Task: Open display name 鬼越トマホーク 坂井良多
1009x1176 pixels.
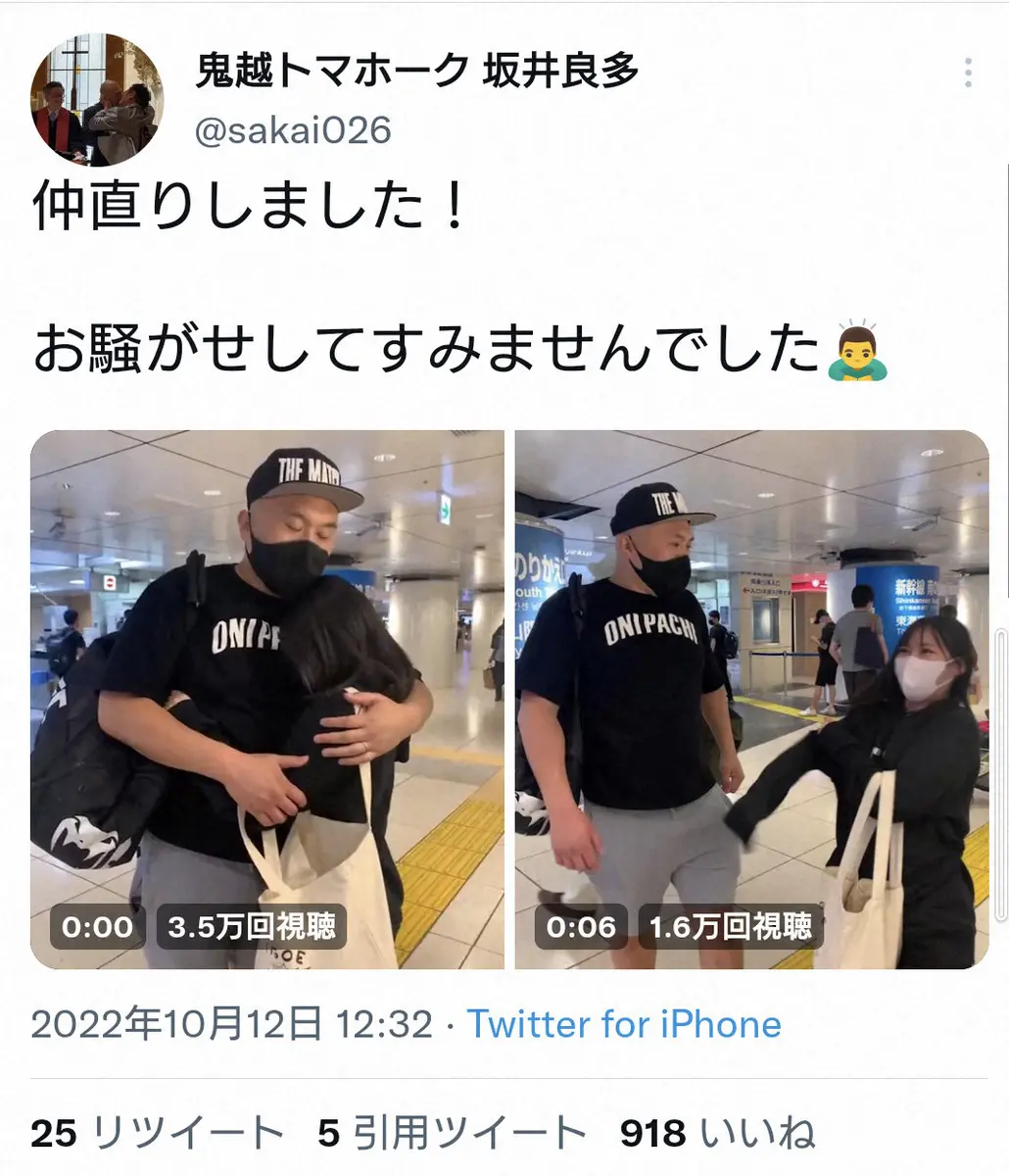Action: coord(416,72)
